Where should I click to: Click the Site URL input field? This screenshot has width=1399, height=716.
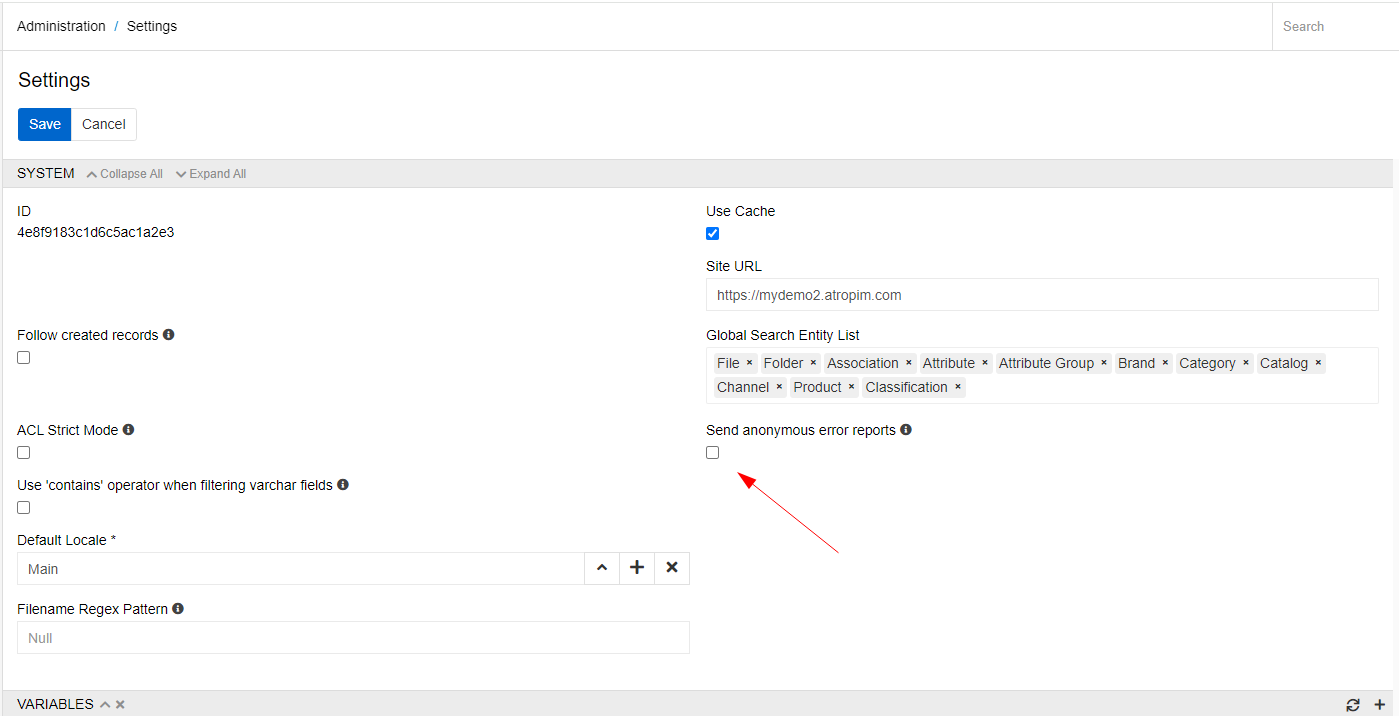click(x=1042, y=295)
